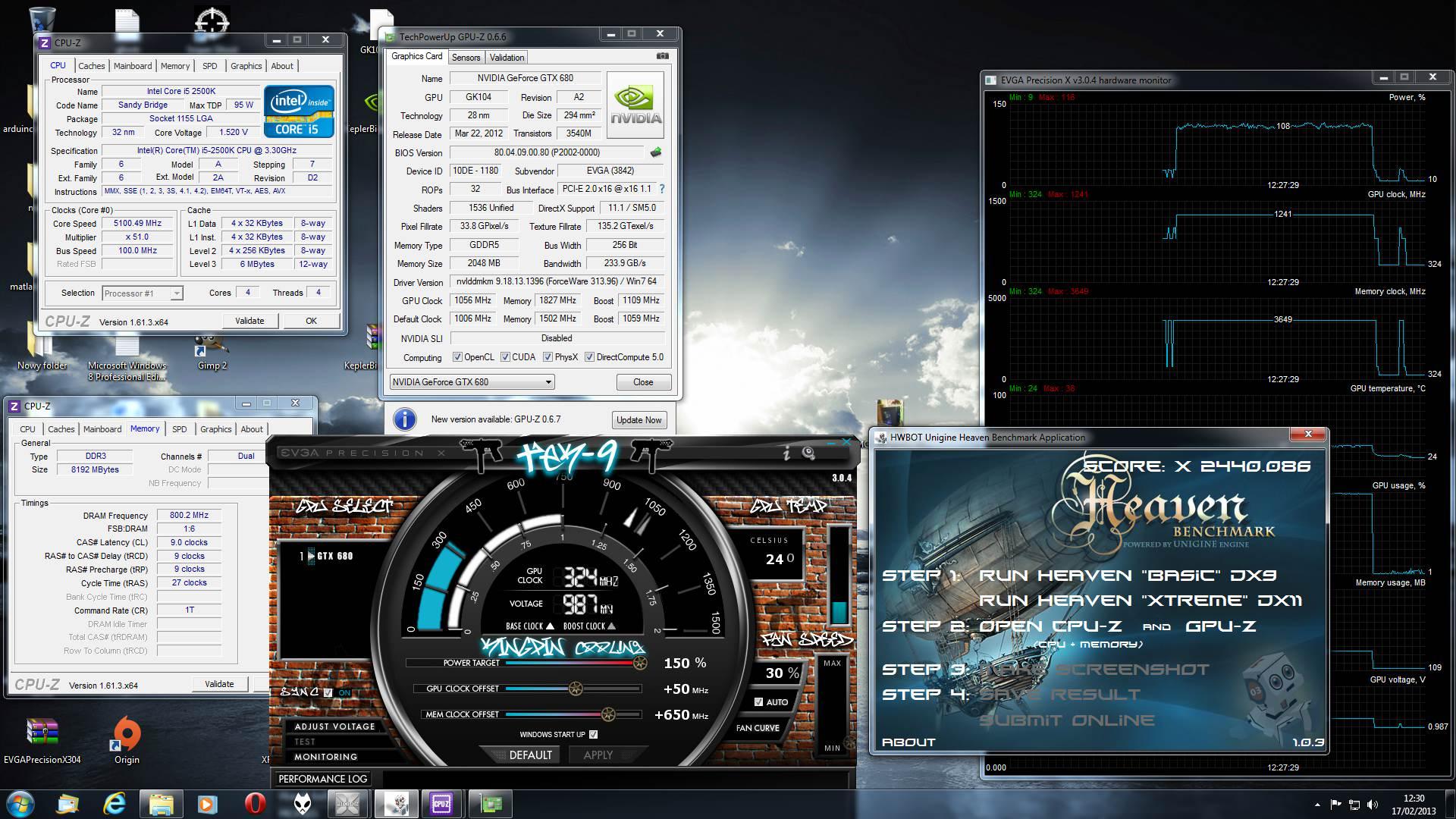Open the EVGAPrecisionX304 archive icon
Image resolution: width=1456 pixels, height=819 pixels.
42,739
